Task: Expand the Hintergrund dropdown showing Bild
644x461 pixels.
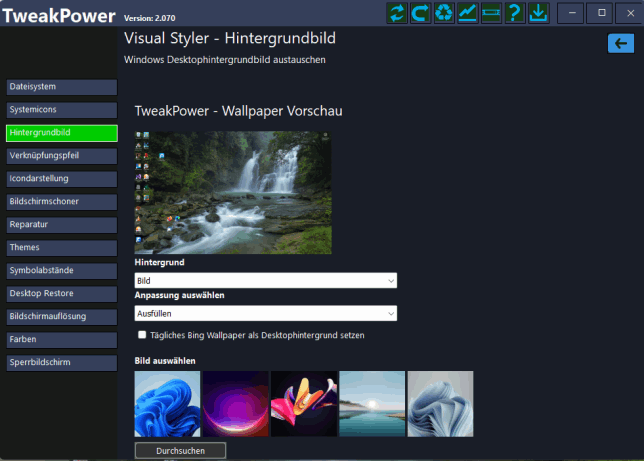Action: click(x=266, y=281)
